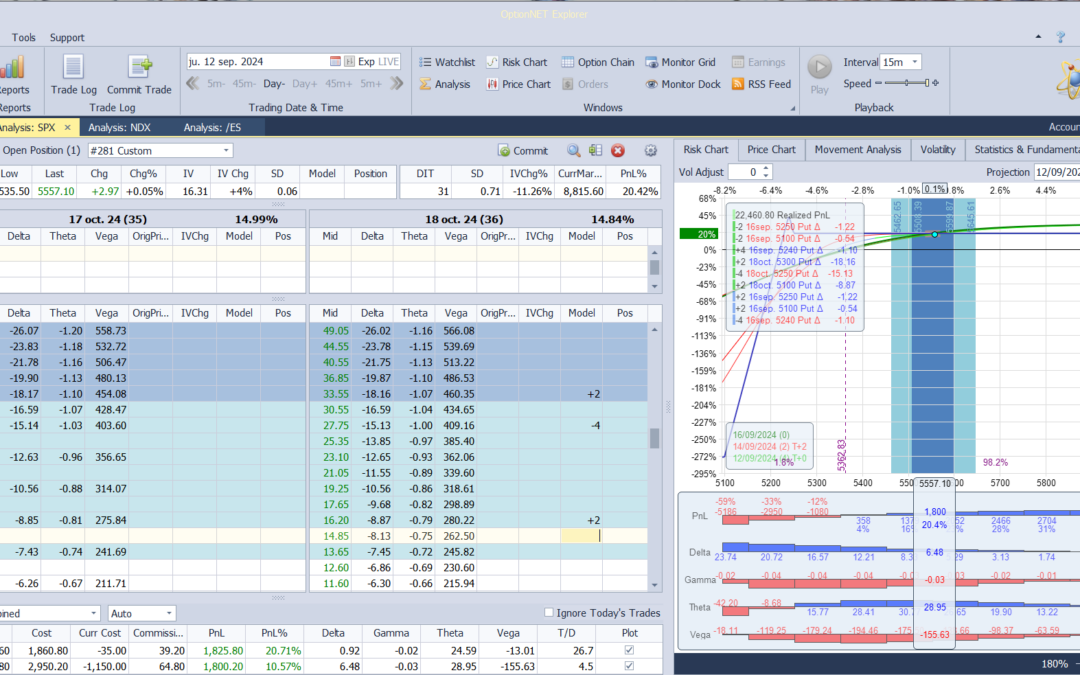Select the Movement Analysis tab
Screen dimensions: 1080x675
tap(857, 150)
